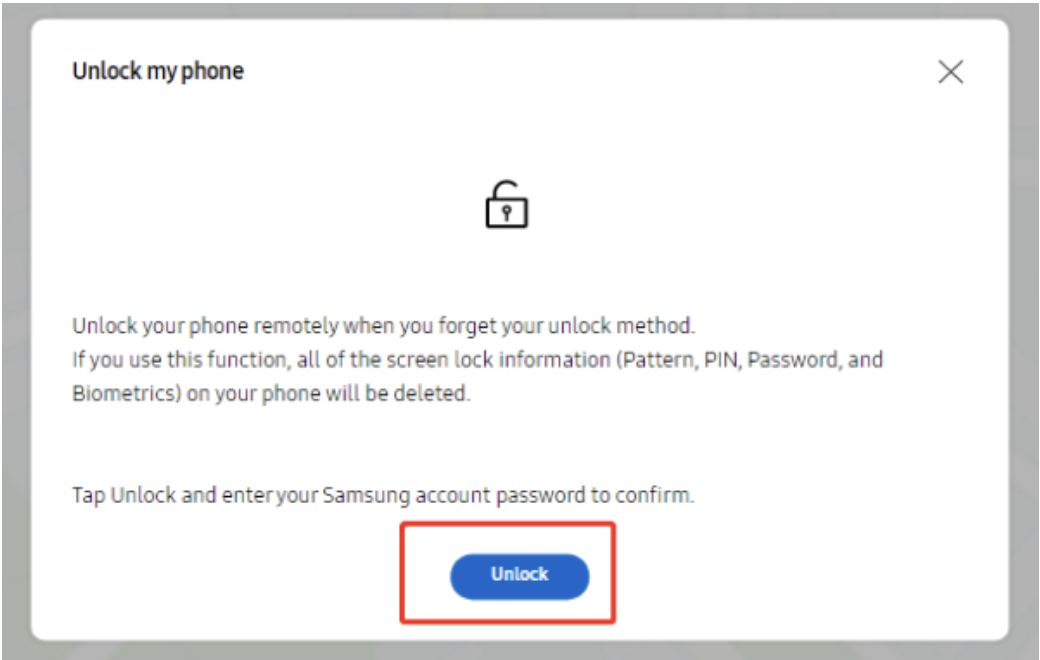Screen dimensions: 1040x660
Task: Close the Unlock my phone dialog
Action: (x=950, y=72)
